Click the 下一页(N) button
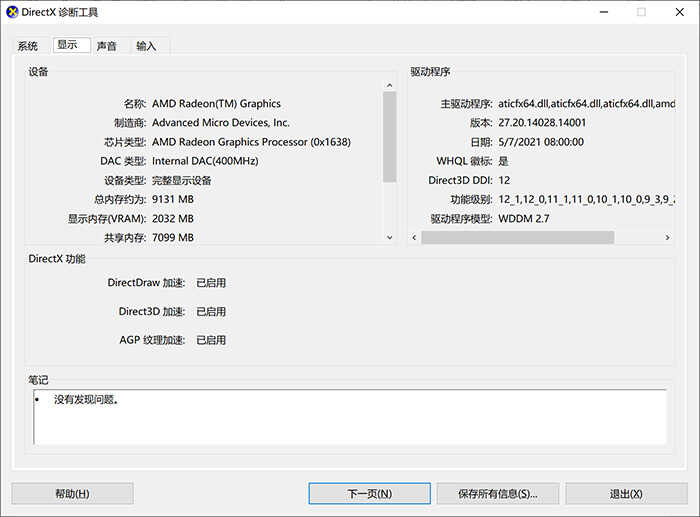Image resolution: width=700 pixels, height=517 pixels. 369,494
